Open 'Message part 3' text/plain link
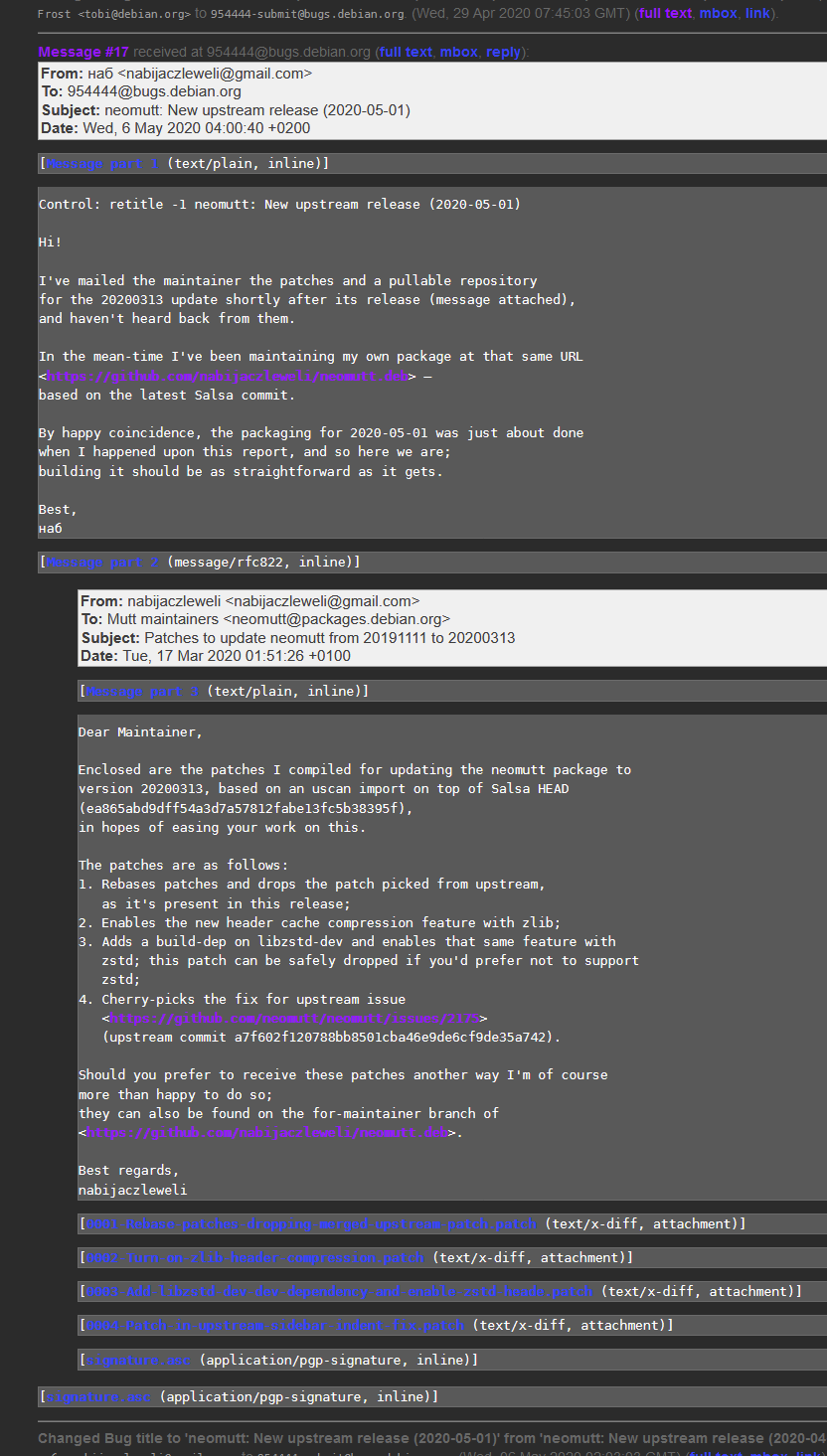The image size is (827, 1456). pyautogui.click(x=142, y=691)
